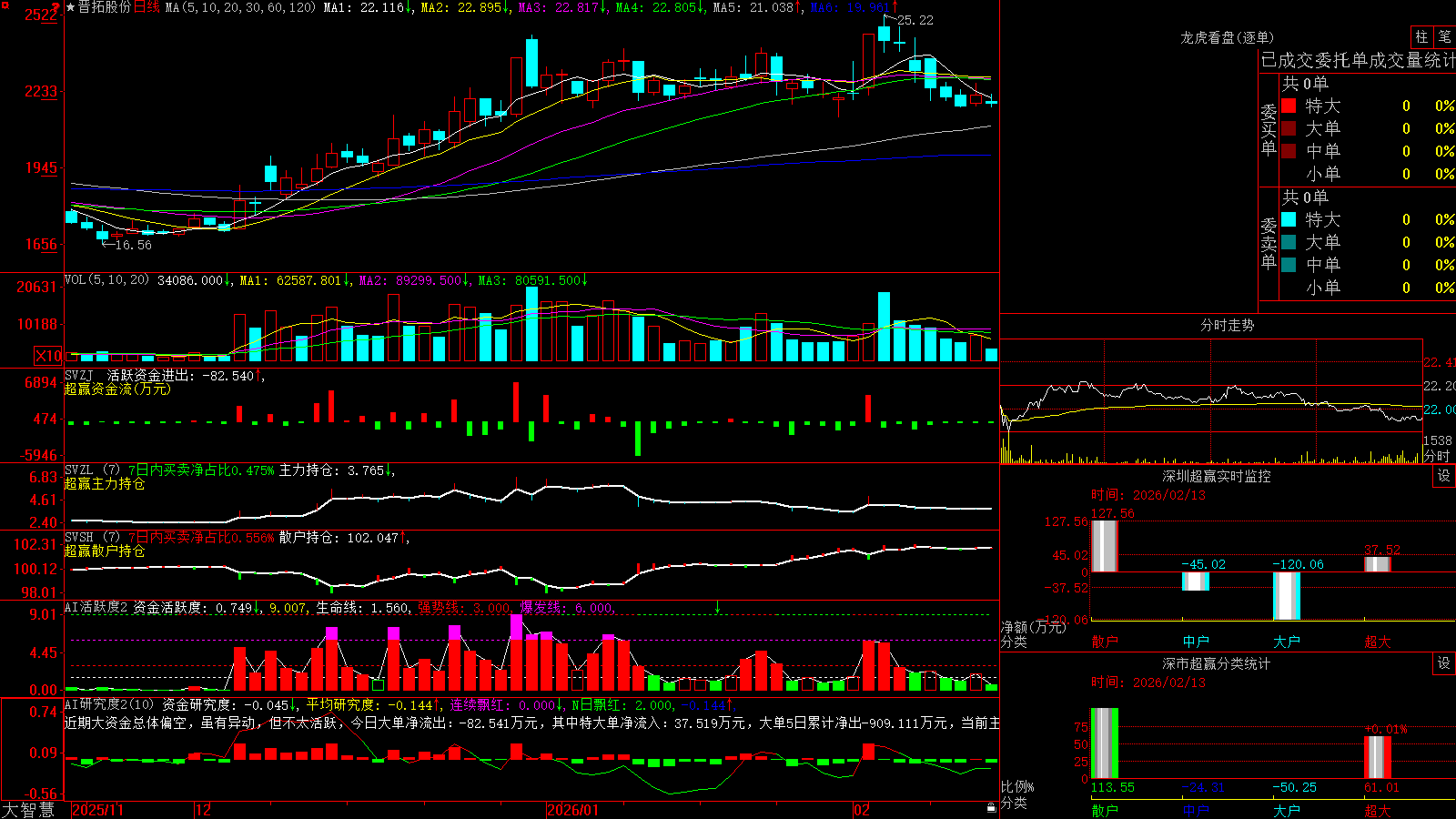Click the X10 volume scale multiplier box
This screenshot has height=819, width=1456.
pos(48,356)
